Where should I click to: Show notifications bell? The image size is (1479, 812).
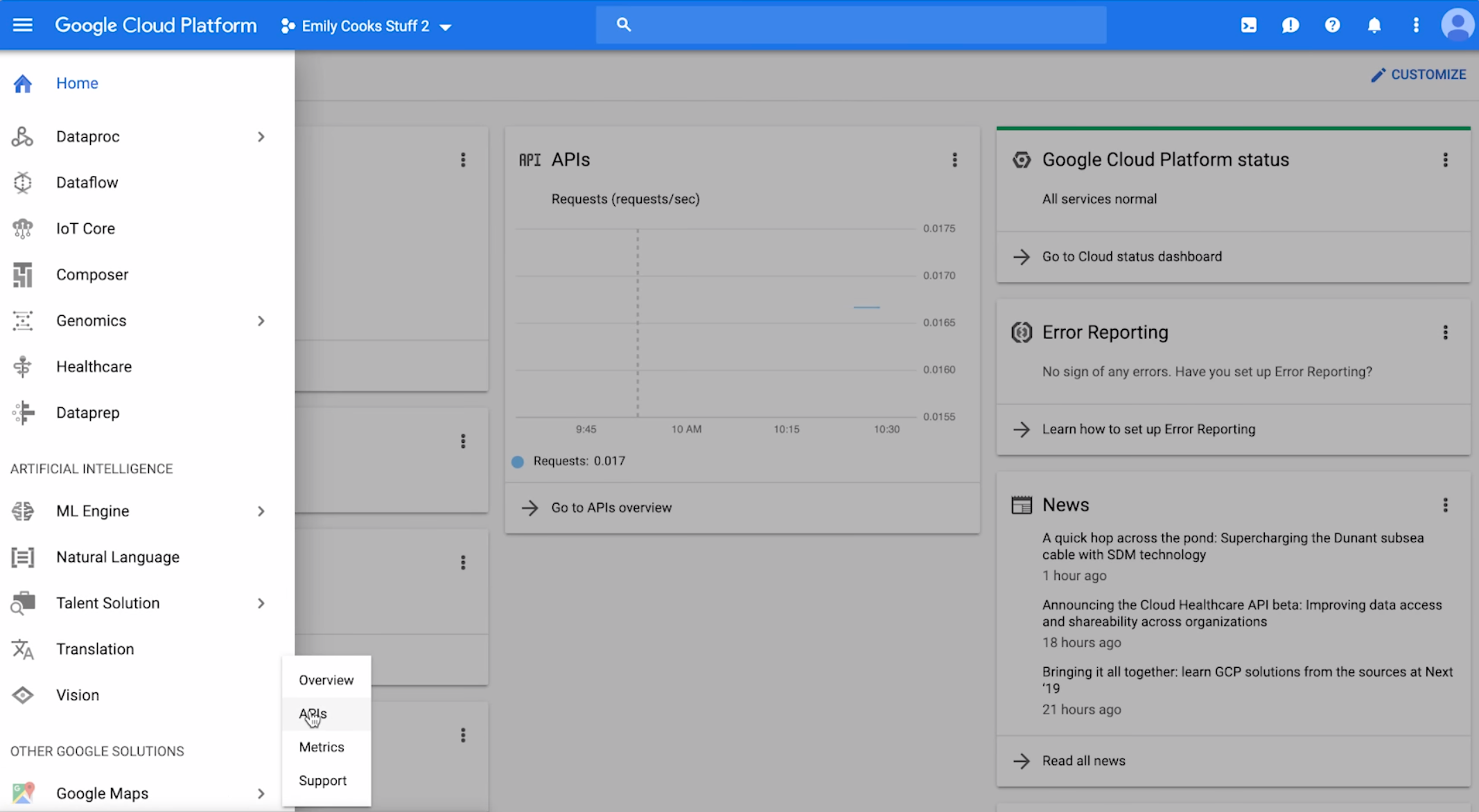pos(1374,26)
